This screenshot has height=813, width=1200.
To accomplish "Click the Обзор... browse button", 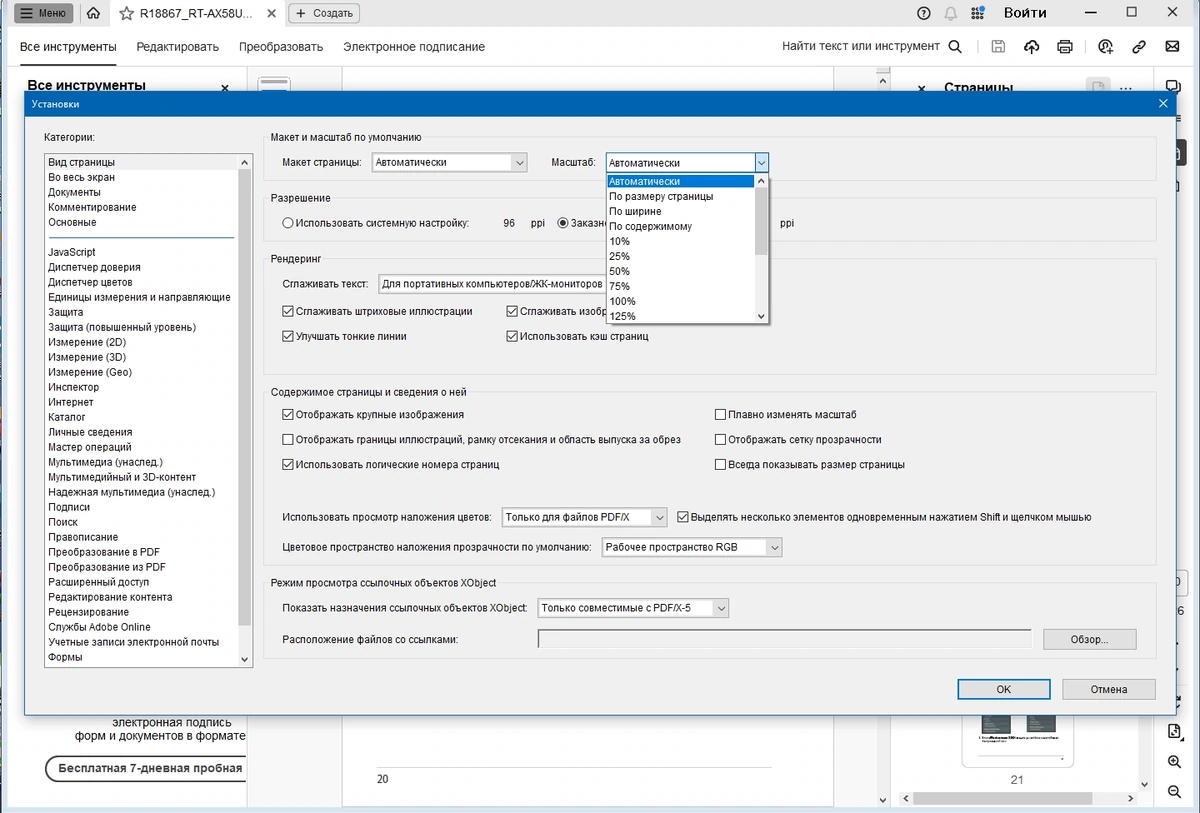I will pyautogui.click(x=1090, y=639).
